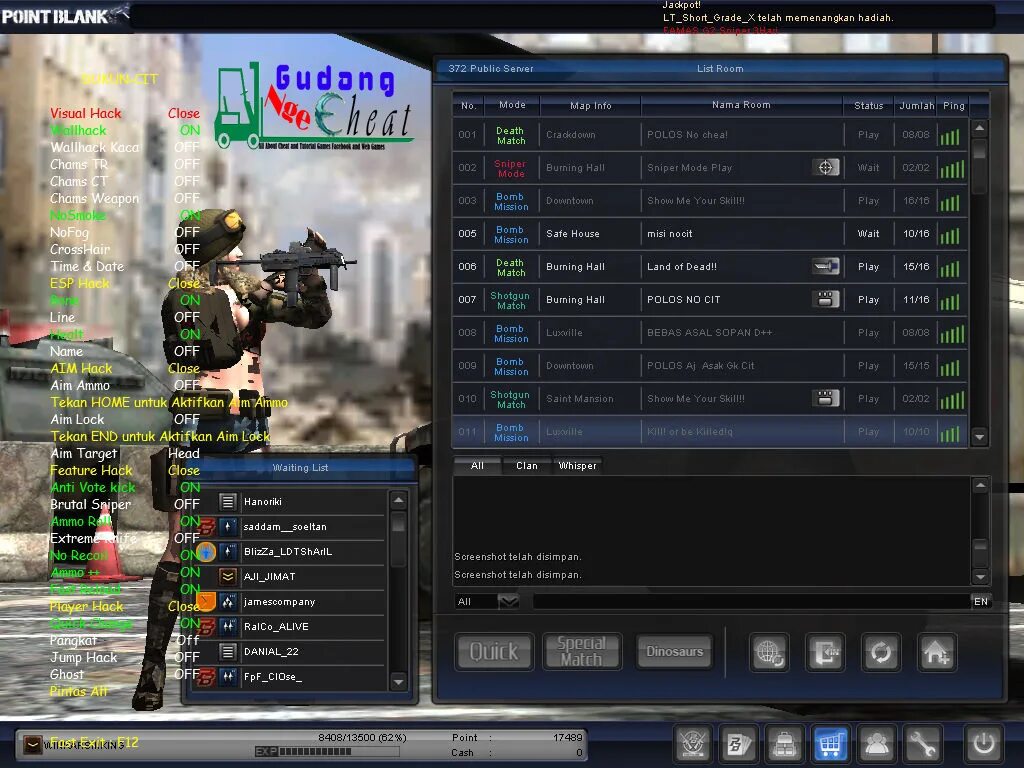Collapse the Player Hack section
Screen dimensions: 1024x768
point(184,606)
